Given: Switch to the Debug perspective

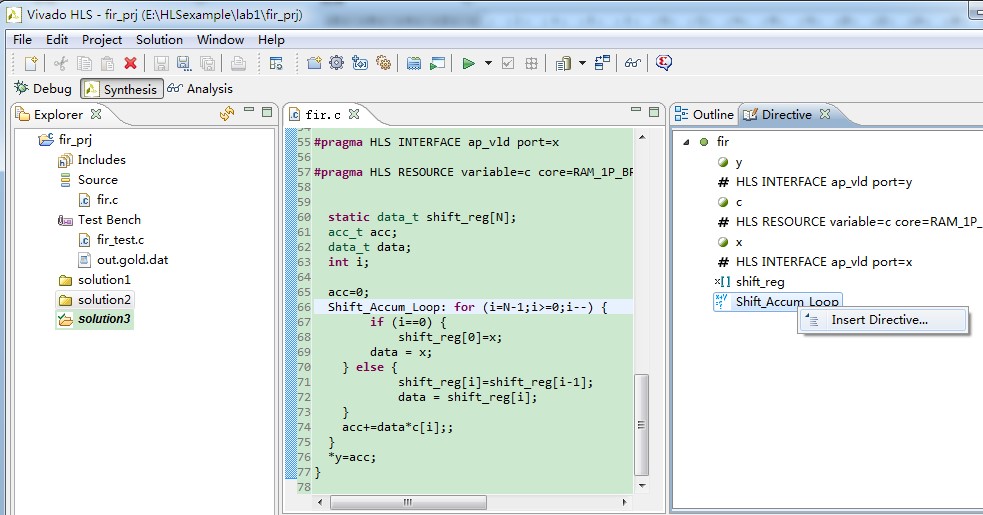Looking at the screenshot, I should pos(42,89).
